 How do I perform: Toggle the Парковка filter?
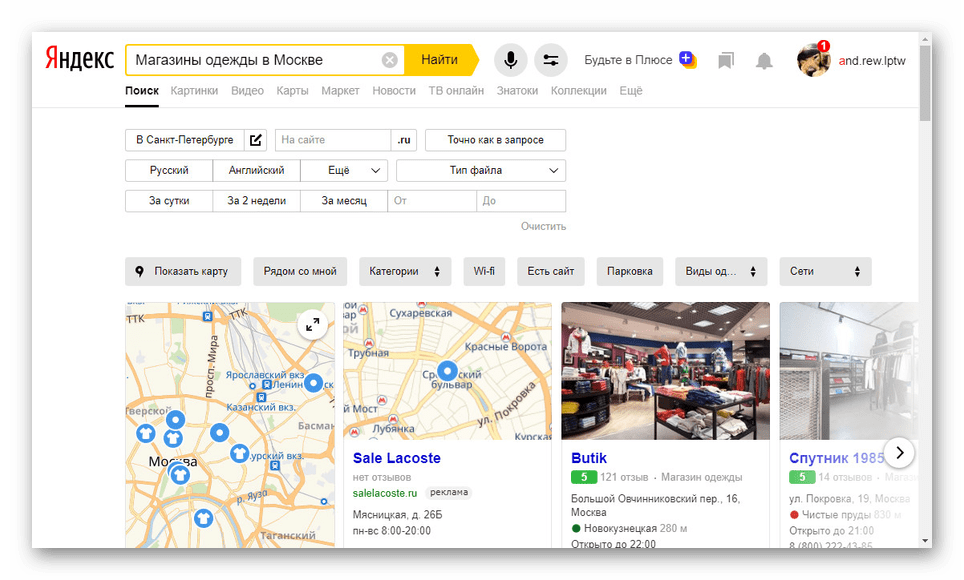(630, 271)
